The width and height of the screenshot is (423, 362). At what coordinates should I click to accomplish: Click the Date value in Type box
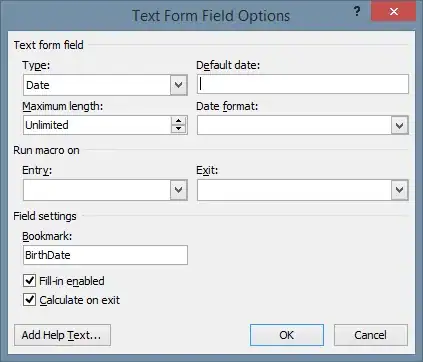[38, 85]
